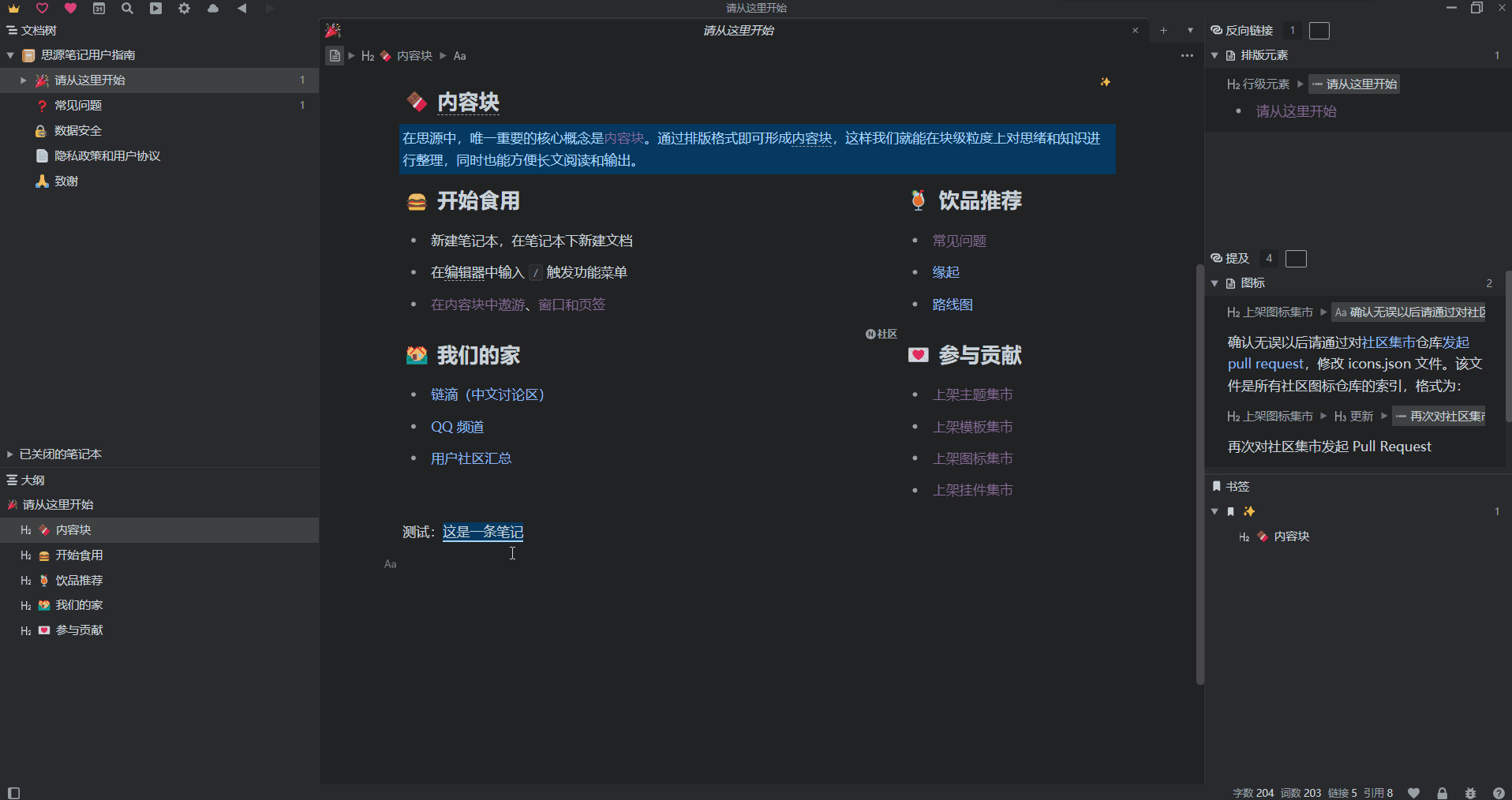Screen dimensions: 1512x800
Task: Open global search with the magnifier icon
Action: pos(127,9)
